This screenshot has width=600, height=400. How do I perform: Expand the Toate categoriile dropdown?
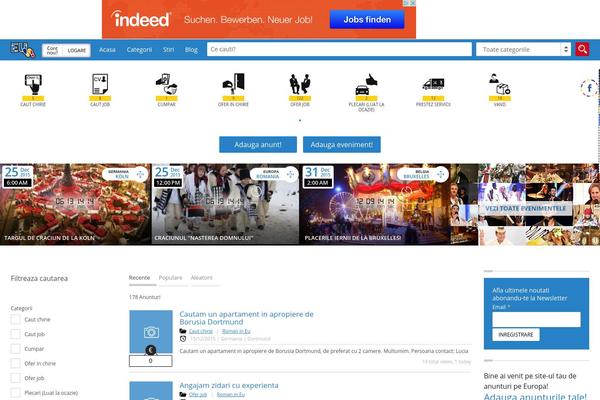point(523,49)
